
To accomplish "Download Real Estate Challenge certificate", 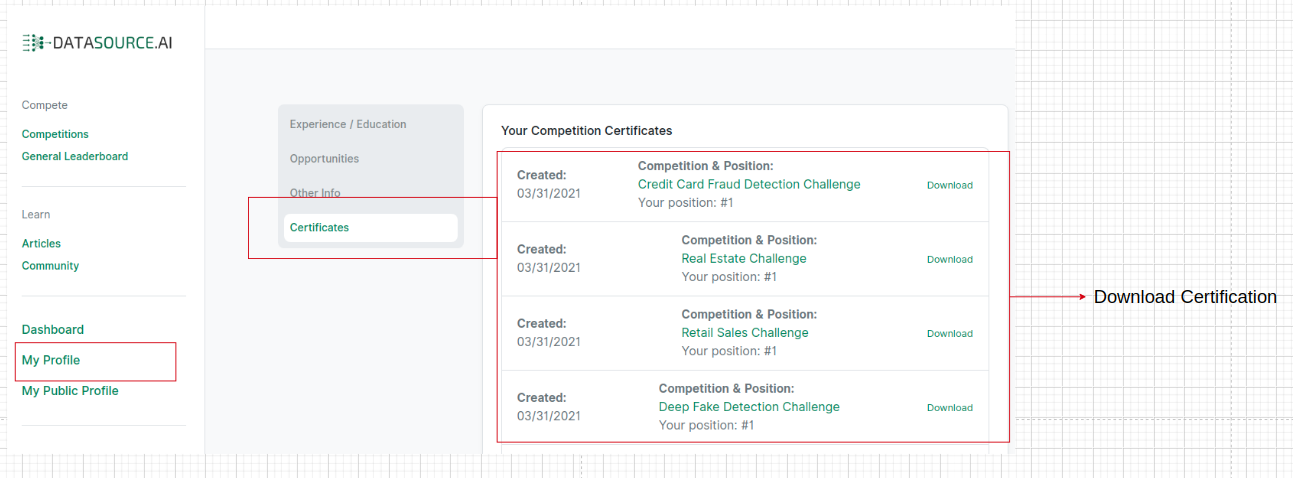I will (949, 259).
